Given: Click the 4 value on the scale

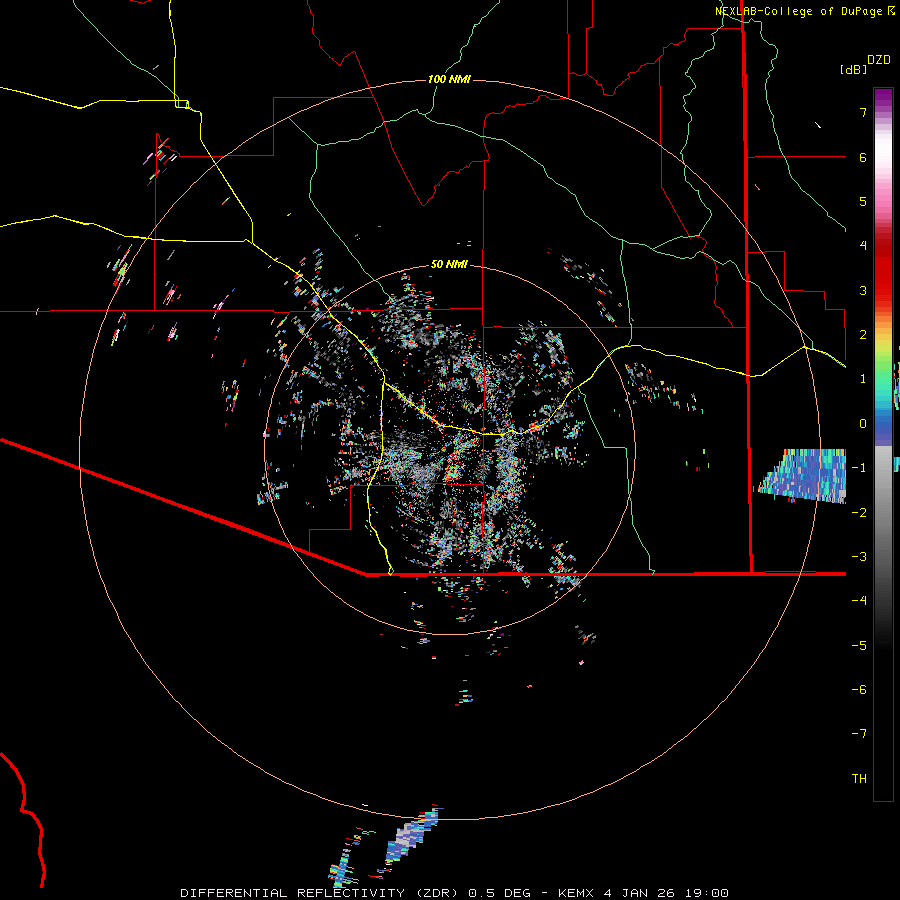Looking at the screenshot, I should coord(863,246).
